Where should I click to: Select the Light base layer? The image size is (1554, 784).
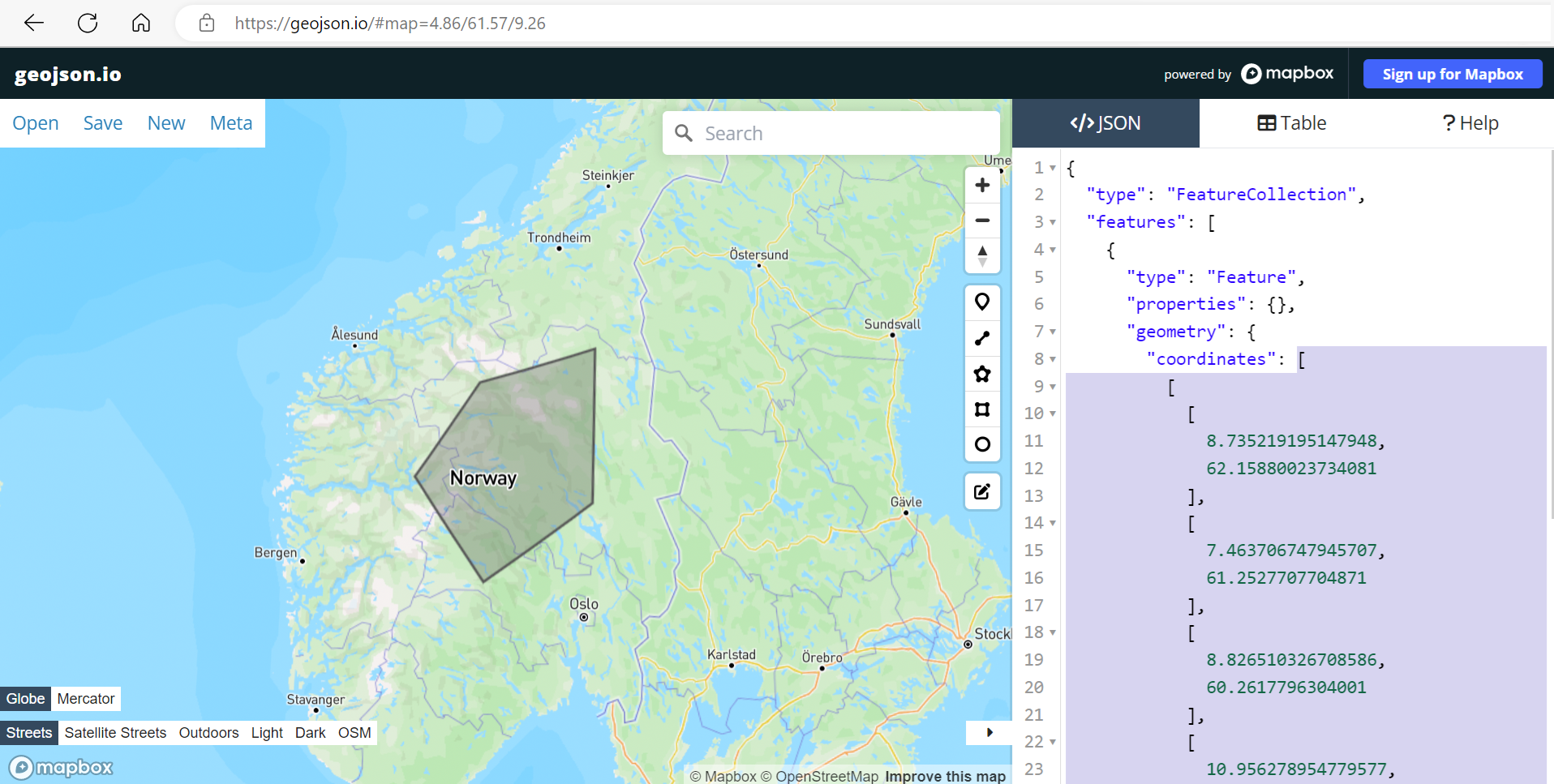[267, 733]
